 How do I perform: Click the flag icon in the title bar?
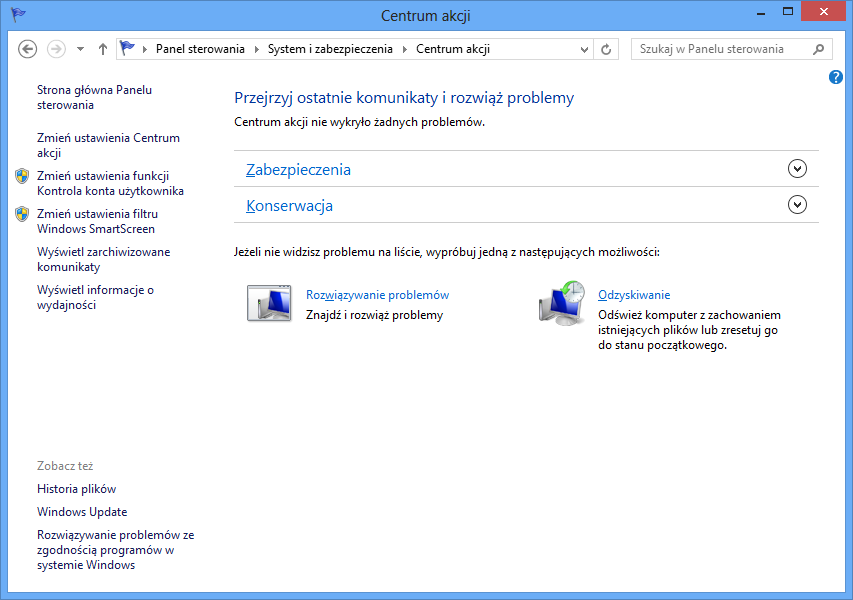click(18, 14)
